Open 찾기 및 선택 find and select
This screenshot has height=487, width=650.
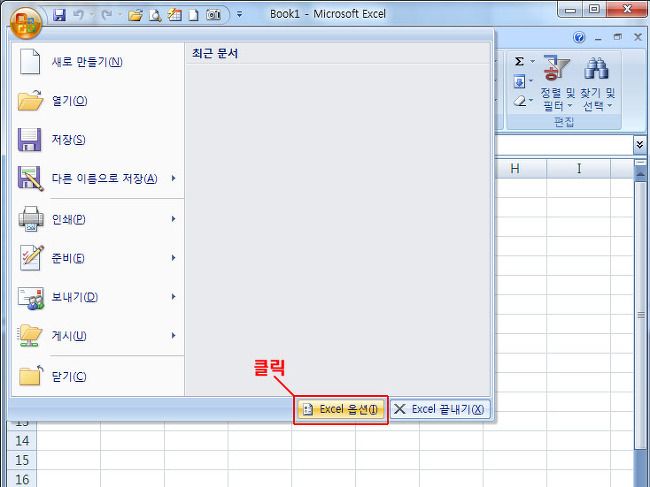[x=597, y=84]
